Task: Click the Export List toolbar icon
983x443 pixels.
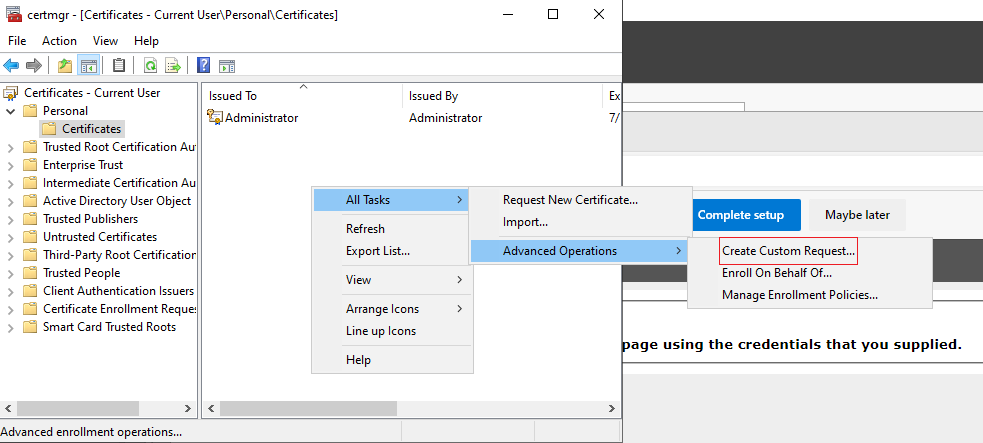Action: coord(172,65)
